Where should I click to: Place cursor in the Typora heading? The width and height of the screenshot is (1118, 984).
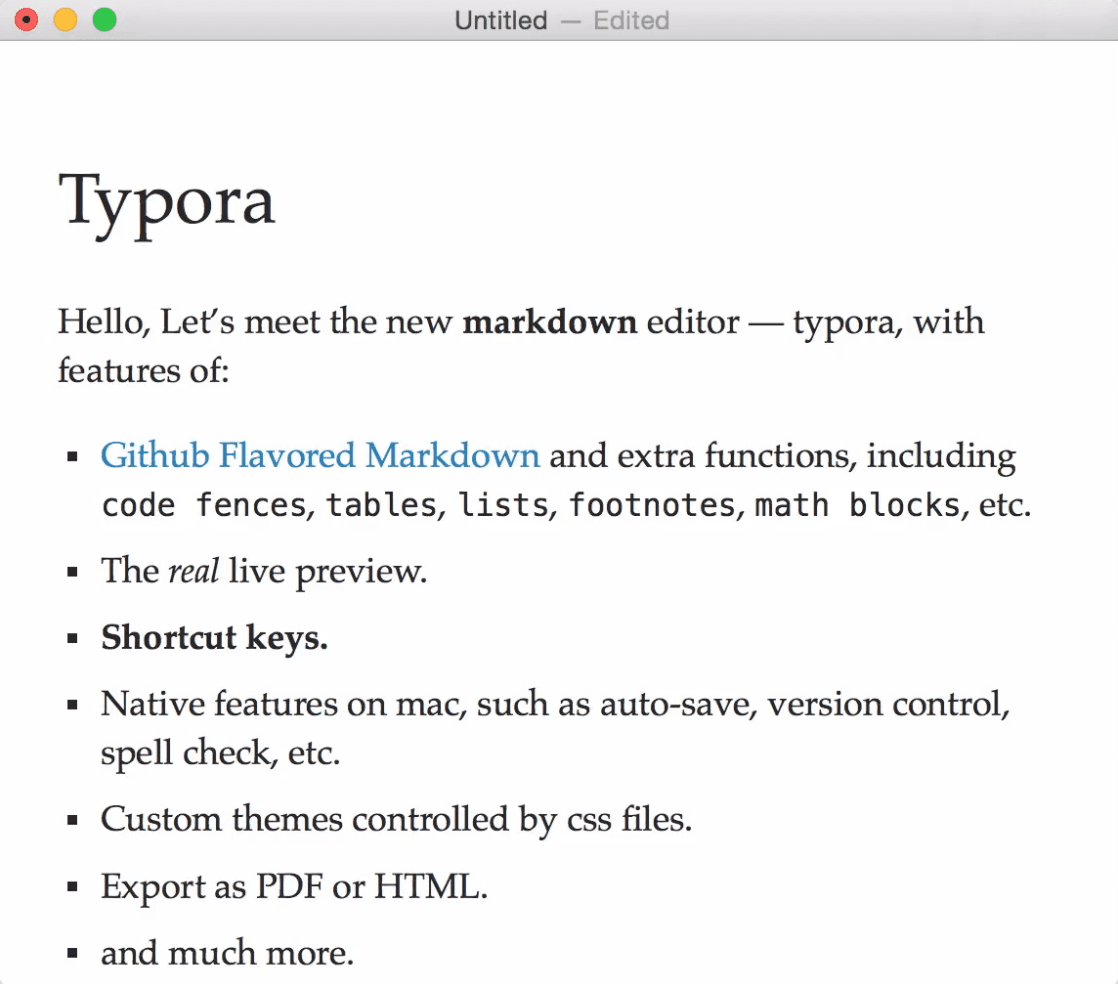pyautogui.click(x=167, y=198)
